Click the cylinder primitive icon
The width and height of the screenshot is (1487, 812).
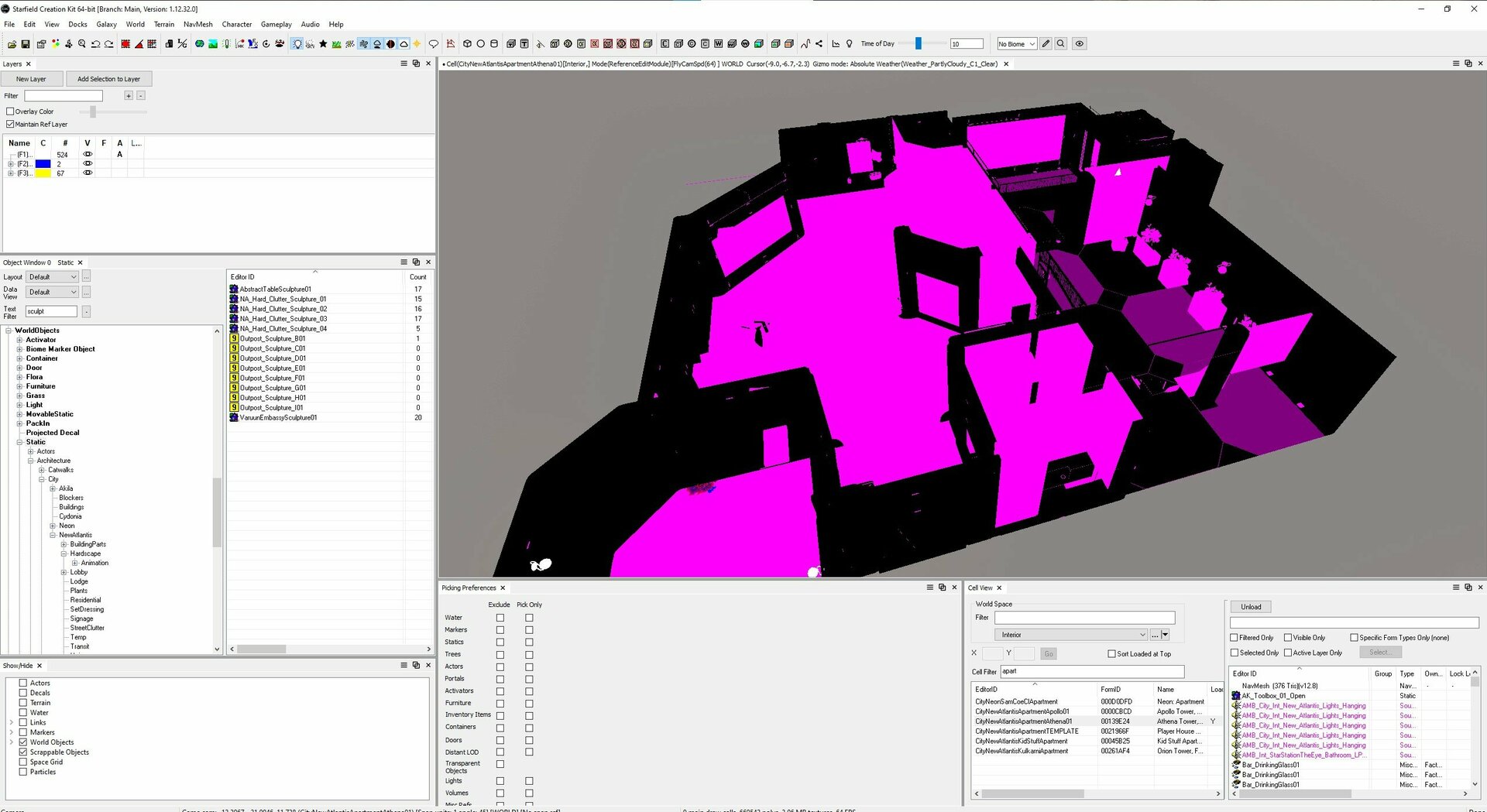click(493, 44)
